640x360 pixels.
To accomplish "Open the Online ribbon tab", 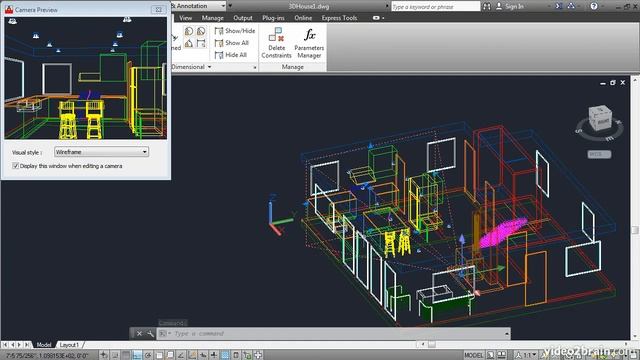I will 303,18.
